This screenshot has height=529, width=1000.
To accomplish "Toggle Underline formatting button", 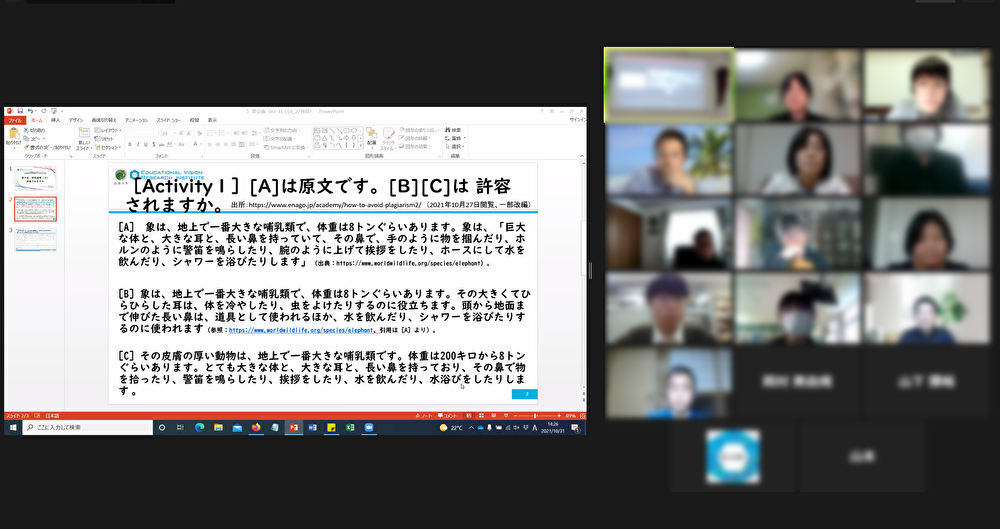I will coord(146,144).
